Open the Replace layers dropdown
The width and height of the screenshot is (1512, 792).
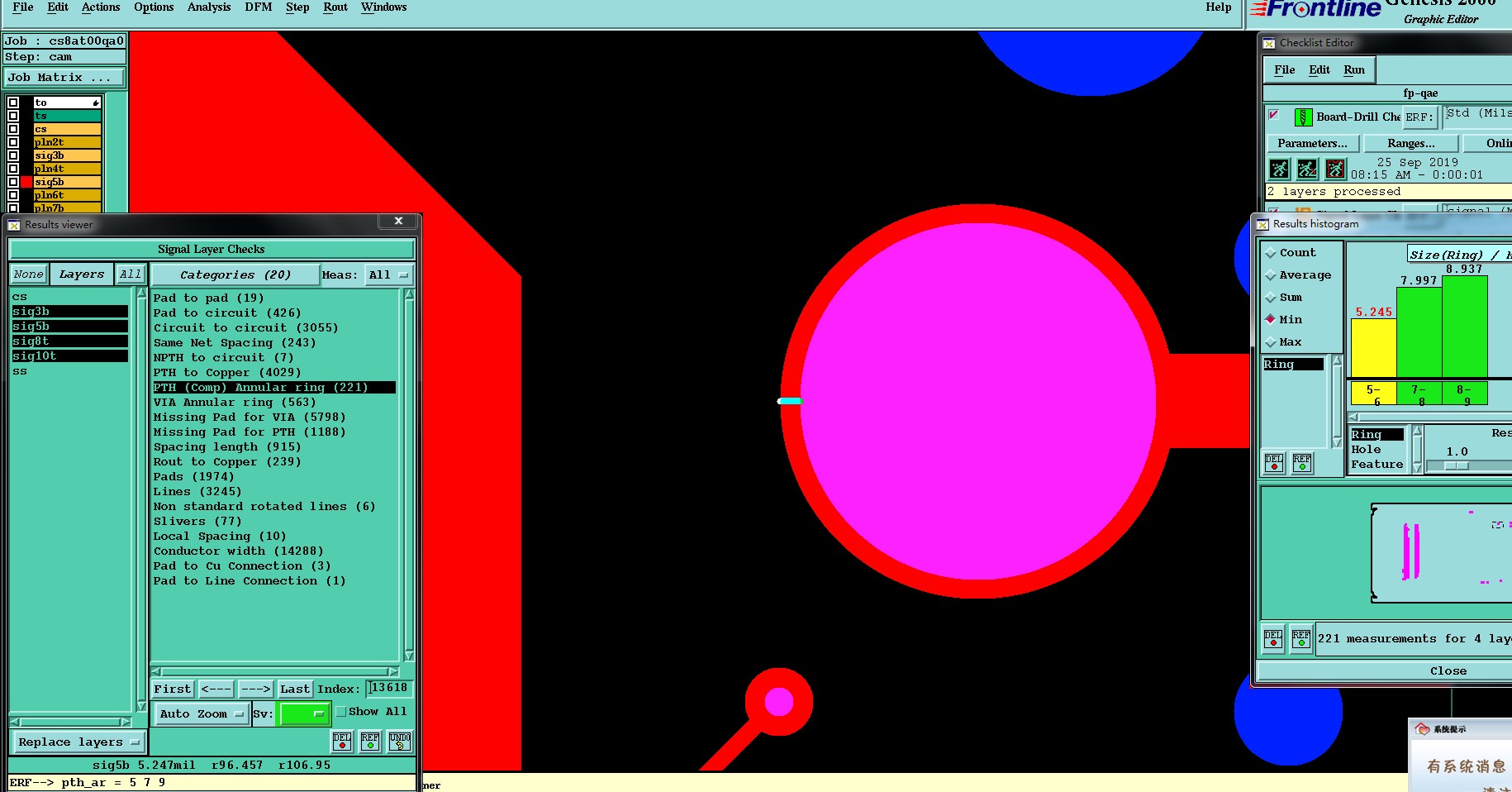78,742
